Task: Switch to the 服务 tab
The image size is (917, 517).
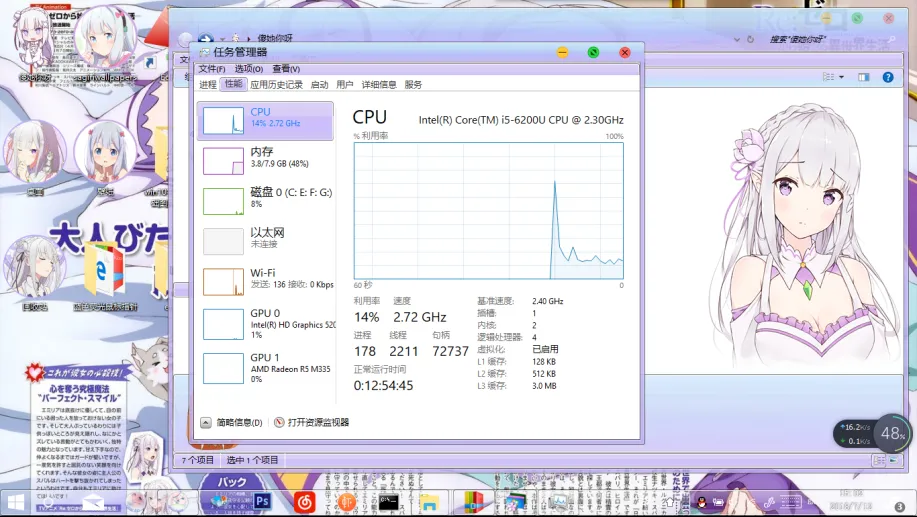Action: 413,85
